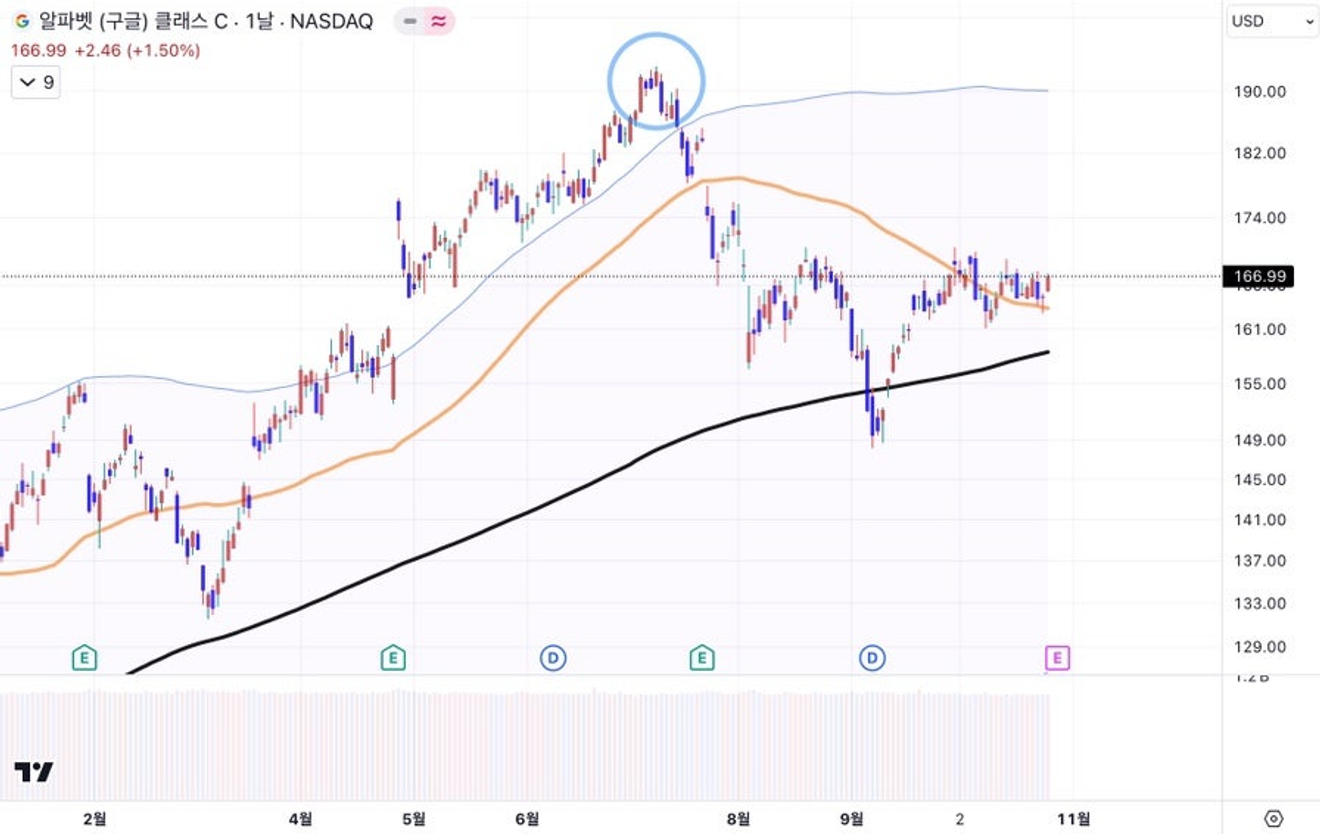Click the 155.00 price axis label

[1258, 384]
